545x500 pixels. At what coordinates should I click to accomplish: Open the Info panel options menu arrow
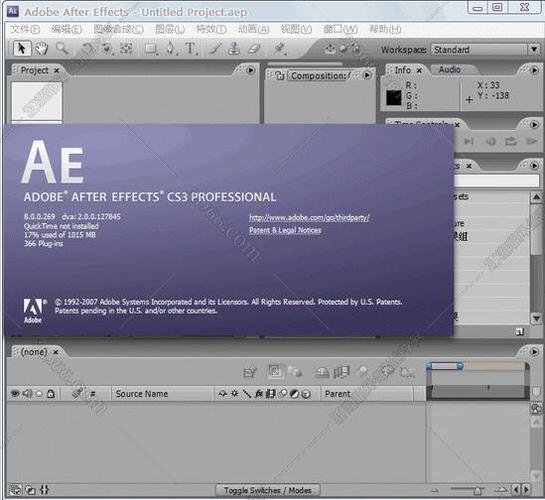tap(535, 70)
